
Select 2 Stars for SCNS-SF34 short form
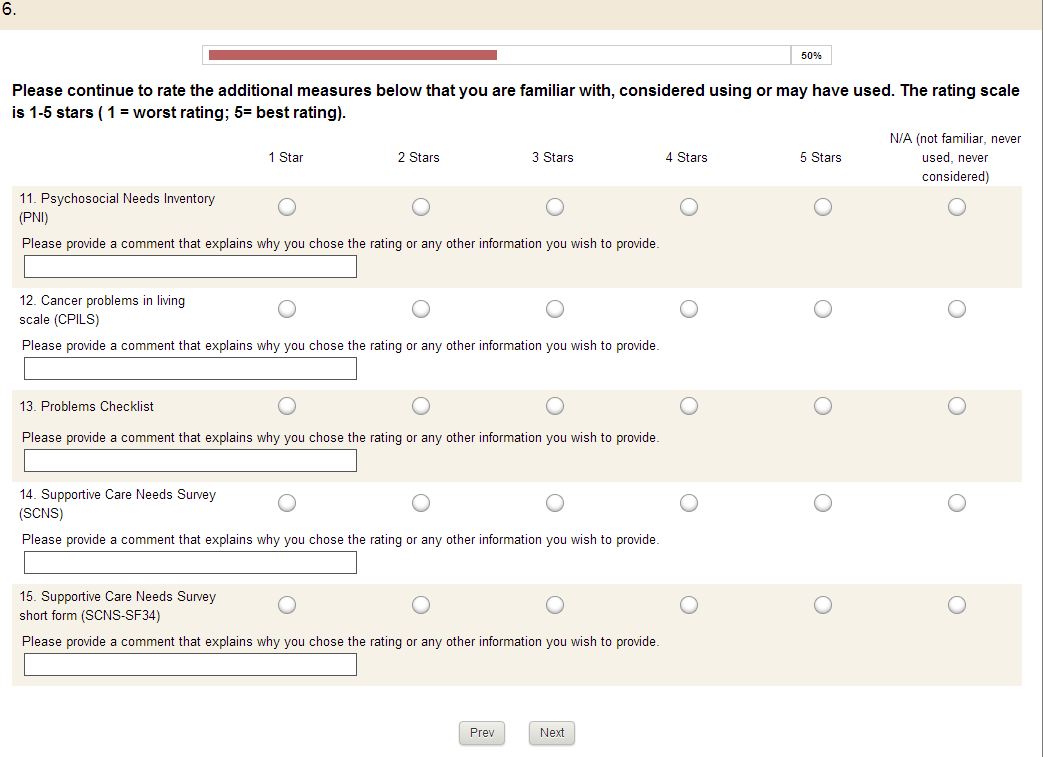(x=421, y=605)
